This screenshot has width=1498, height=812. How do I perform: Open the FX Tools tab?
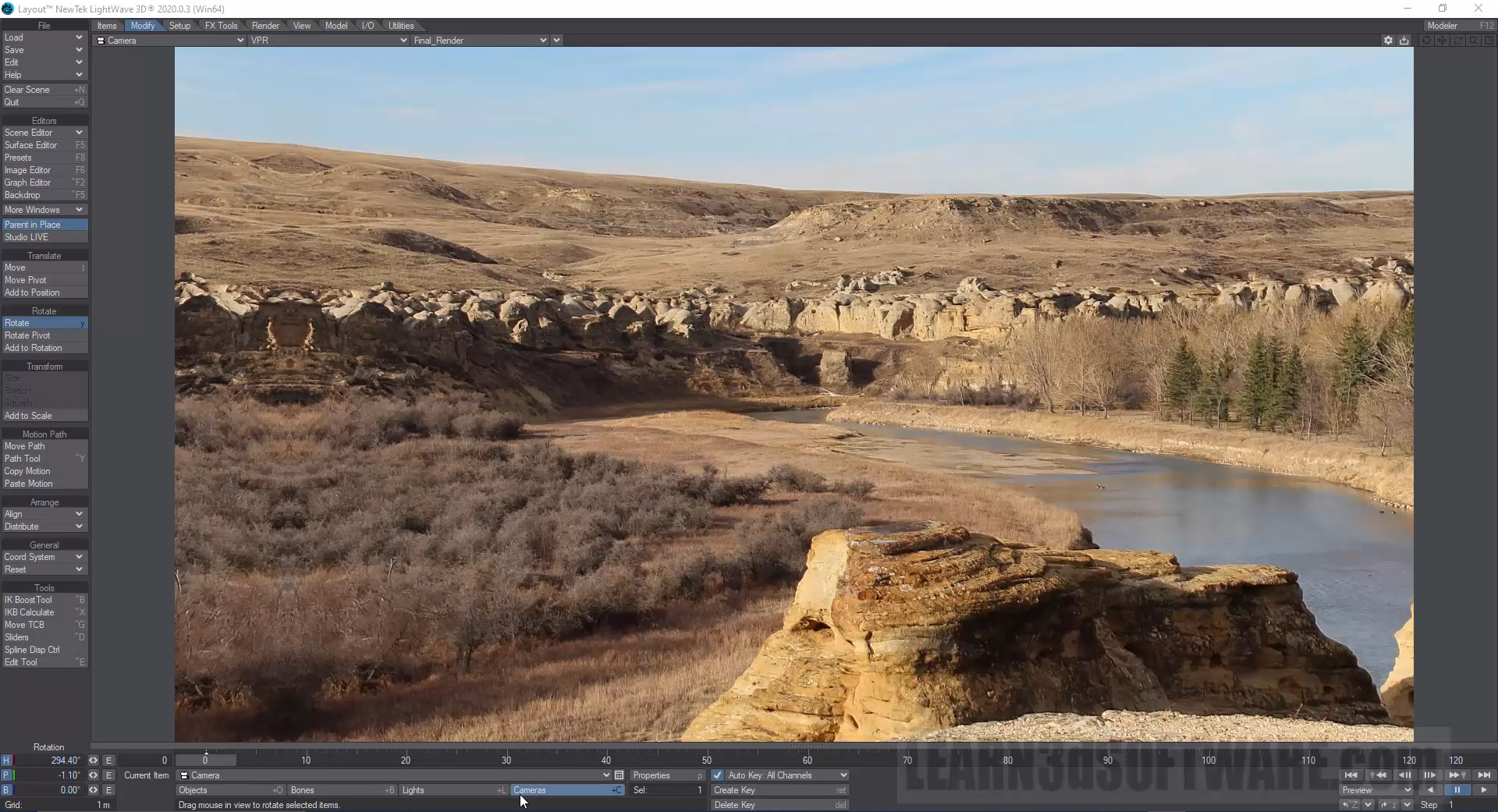[x=221, y=26]
